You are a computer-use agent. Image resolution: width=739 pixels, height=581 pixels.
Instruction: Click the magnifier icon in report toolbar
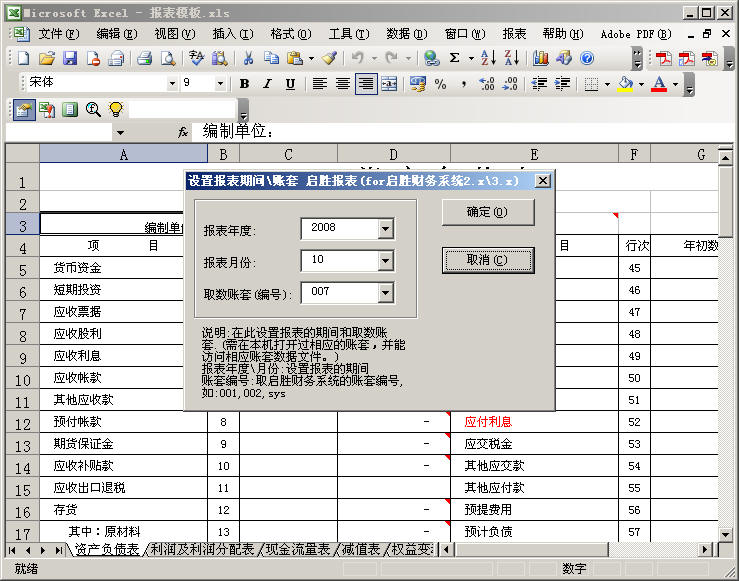[x=93, y=109]
